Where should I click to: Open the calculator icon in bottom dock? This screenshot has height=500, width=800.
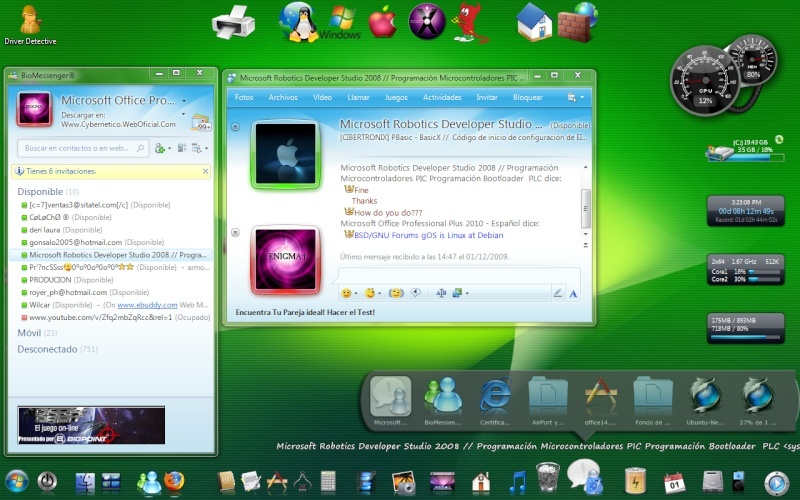(328, 481)
